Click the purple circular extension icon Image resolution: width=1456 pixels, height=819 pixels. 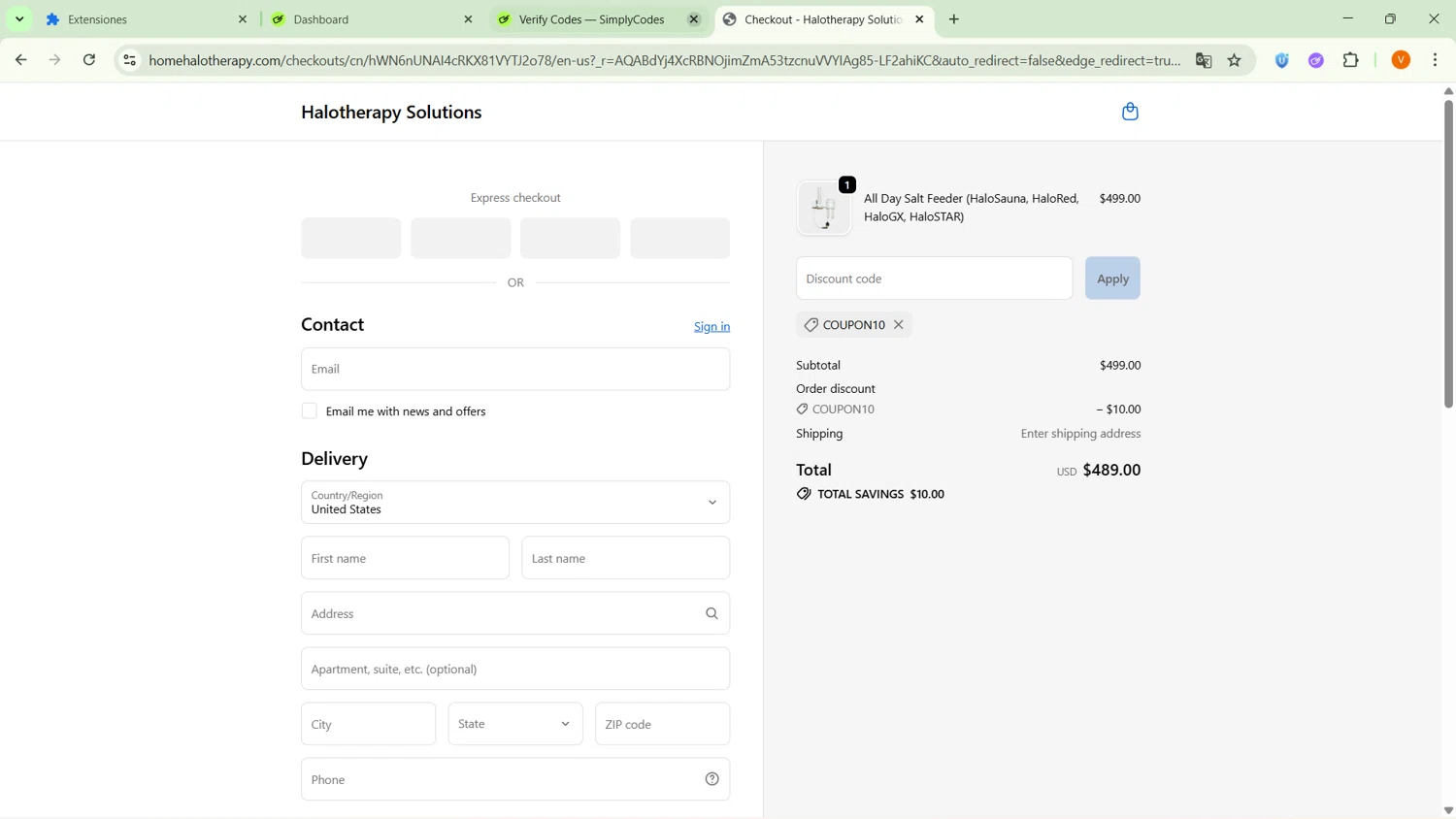(1316, 60)
